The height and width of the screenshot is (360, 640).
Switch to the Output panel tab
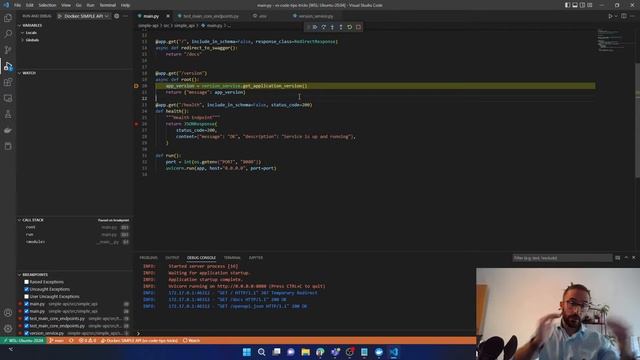(172, 258)
